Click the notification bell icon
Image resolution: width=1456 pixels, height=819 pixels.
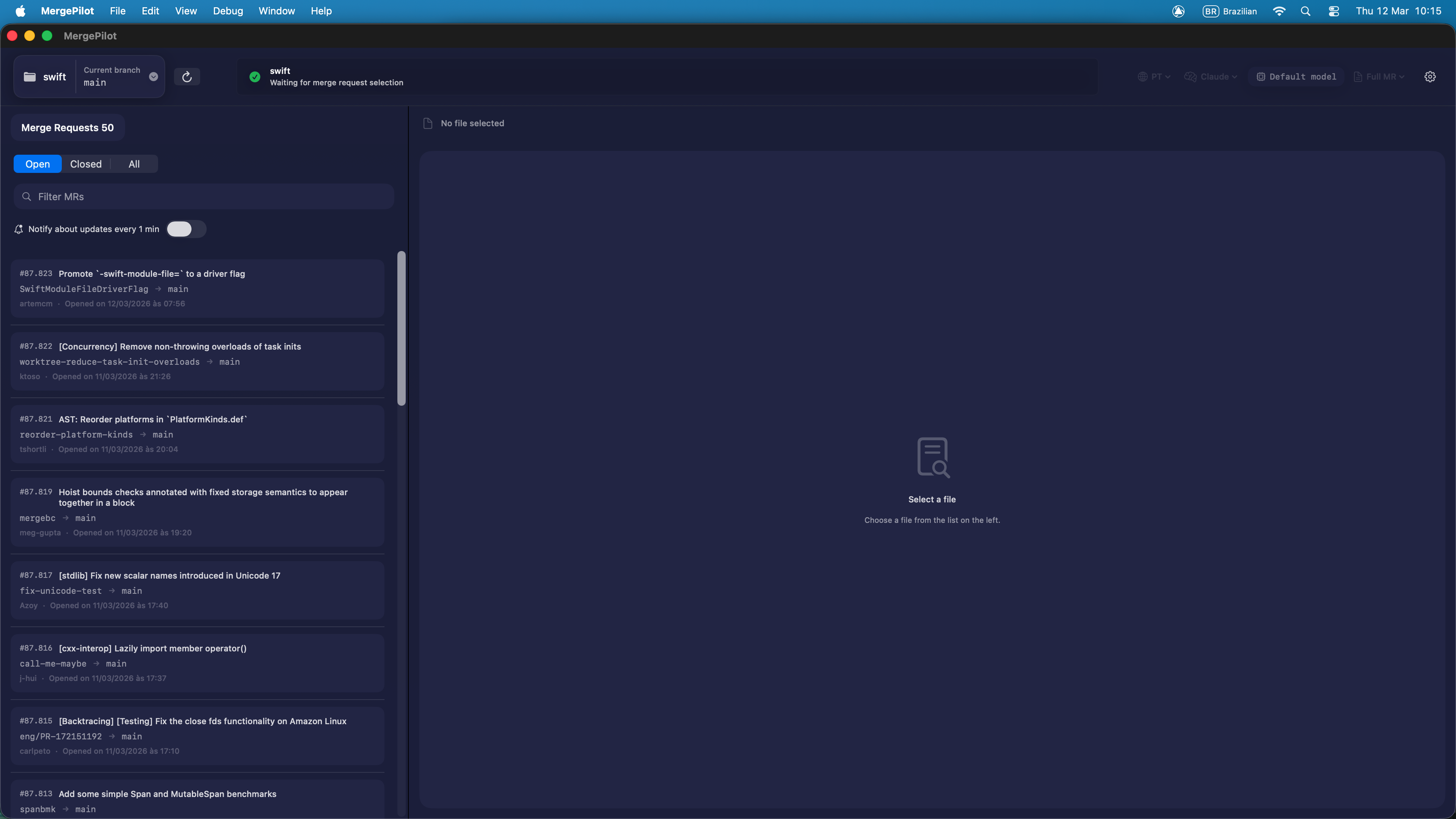pos(18,229)
